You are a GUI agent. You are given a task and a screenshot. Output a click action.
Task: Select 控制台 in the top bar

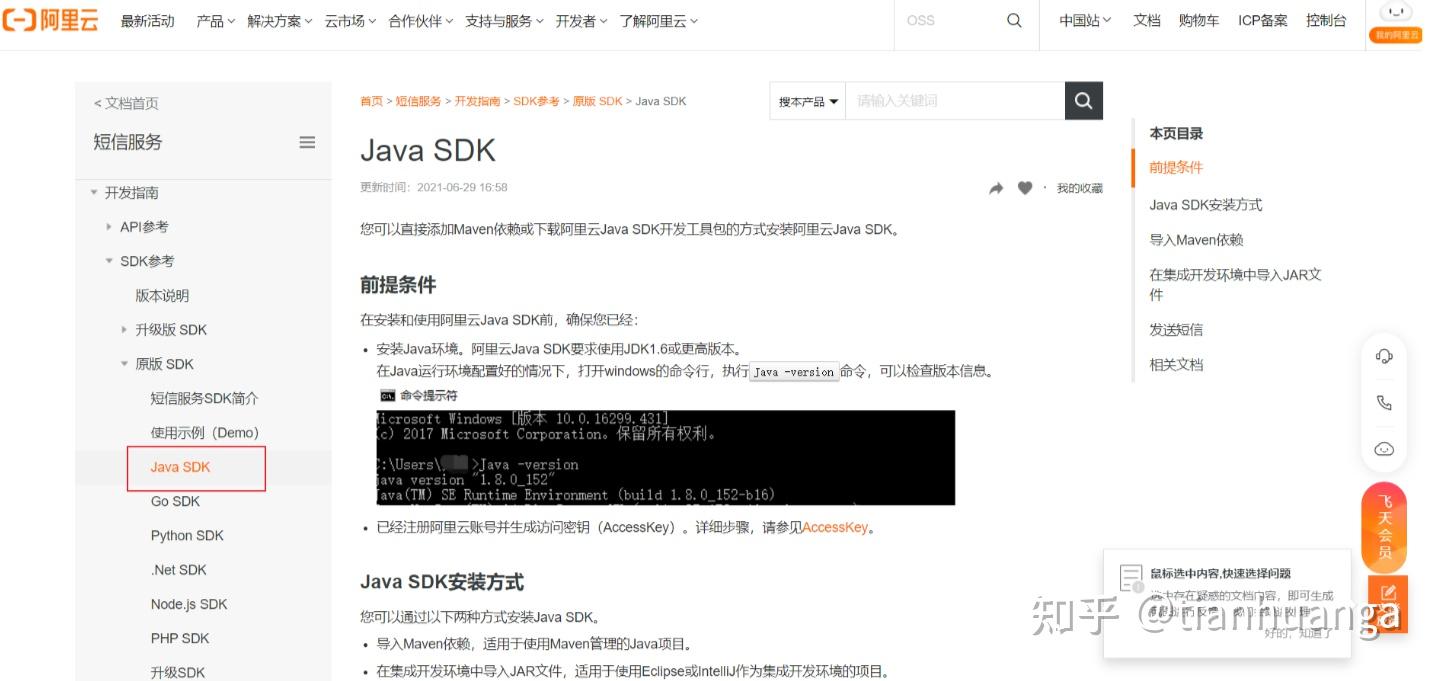pyautogui.click(x=1326, y=20)
